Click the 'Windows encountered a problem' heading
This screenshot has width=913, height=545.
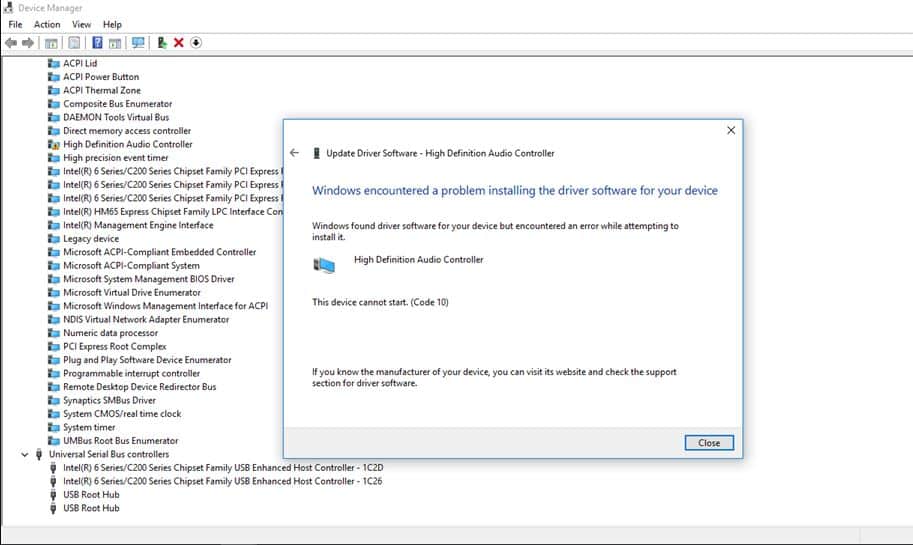(x=515, y=190)
